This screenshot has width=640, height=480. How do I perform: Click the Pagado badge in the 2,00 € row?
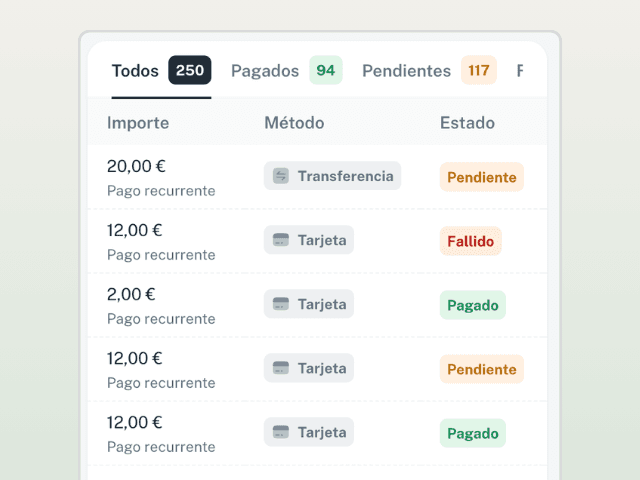click(473, 305)
